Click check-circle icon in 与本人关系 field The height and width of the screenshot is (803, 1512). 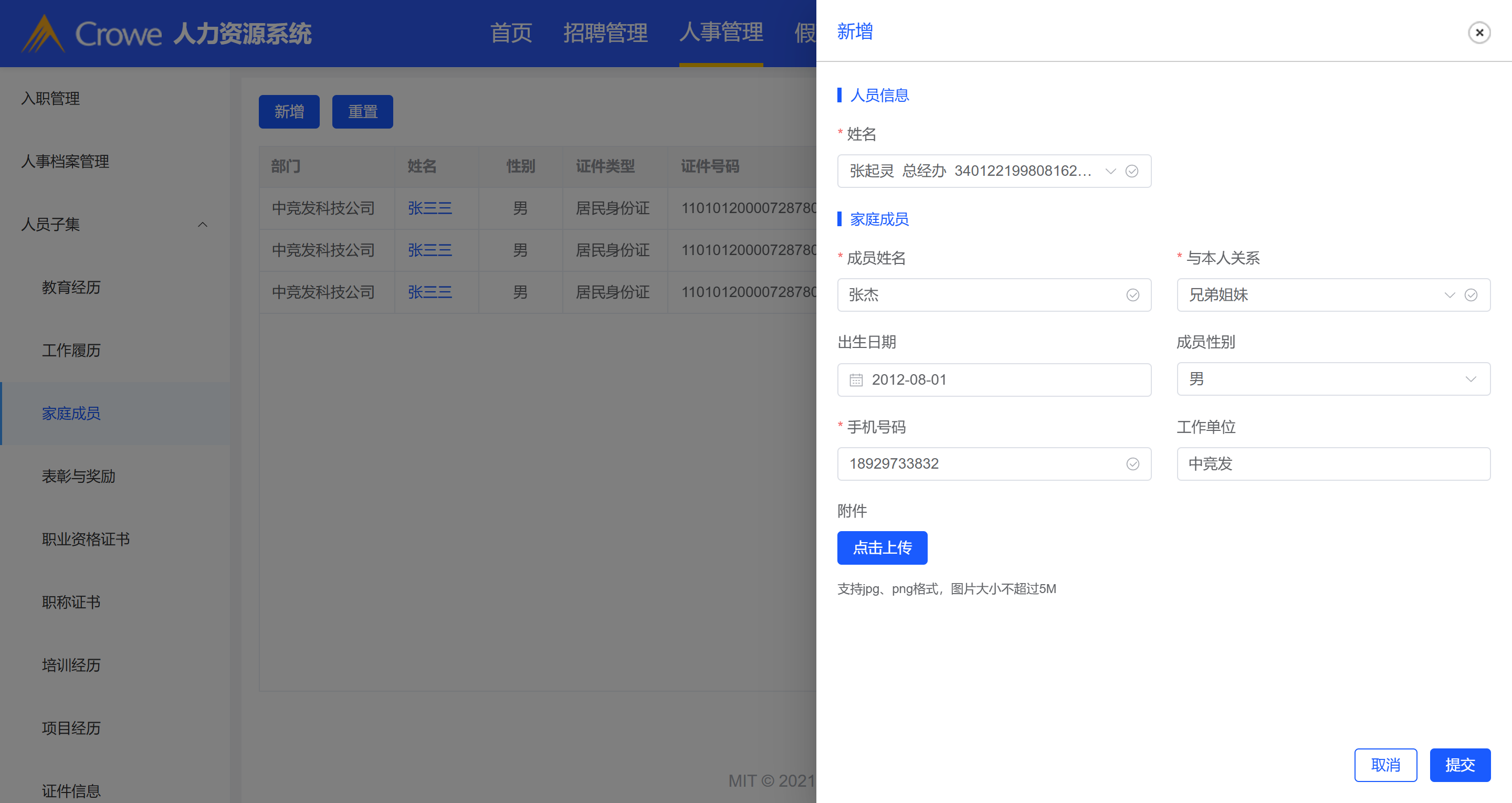pos(1471,294)
